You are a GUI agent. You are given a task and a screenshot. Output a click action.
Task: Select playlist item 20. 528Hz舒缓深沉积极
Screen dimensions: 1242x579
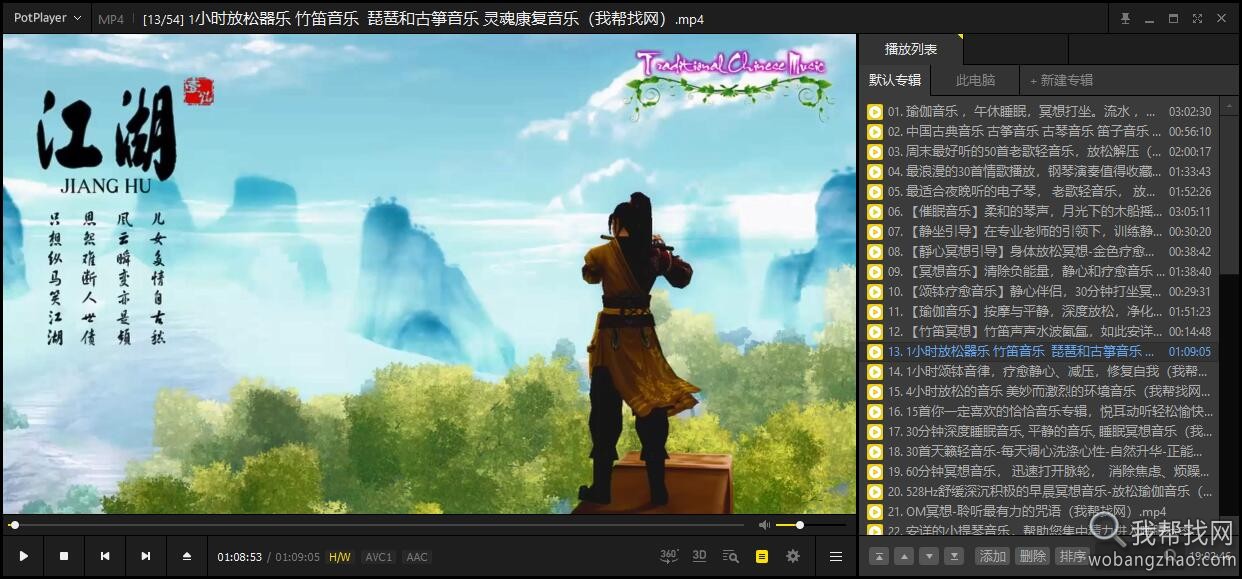[x=1039, y=491]
